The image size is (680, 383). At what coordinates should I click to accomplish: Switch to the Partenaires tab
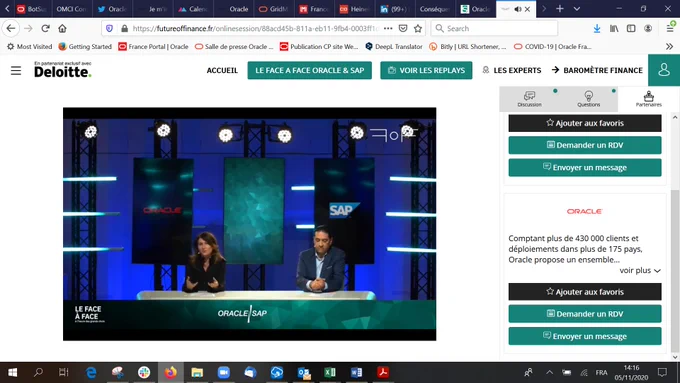pyautogui.click(x=648, y=99)
